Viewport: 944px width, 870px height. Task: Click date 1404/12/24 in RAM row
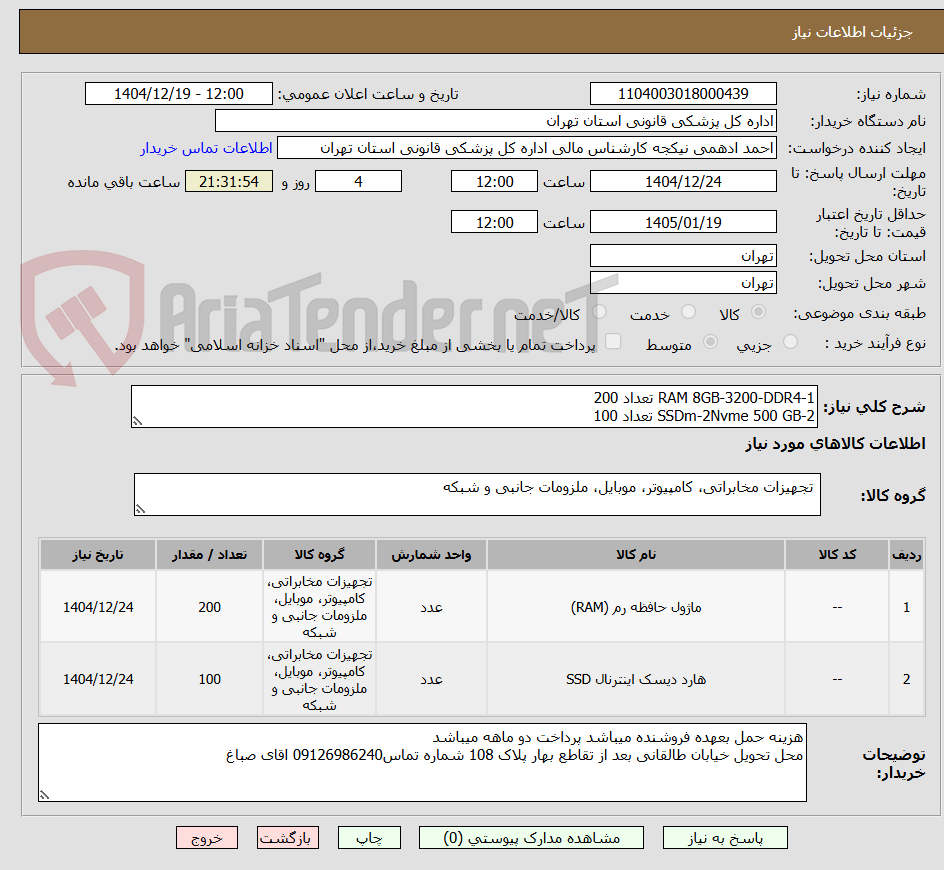click(x=98, y=607)
